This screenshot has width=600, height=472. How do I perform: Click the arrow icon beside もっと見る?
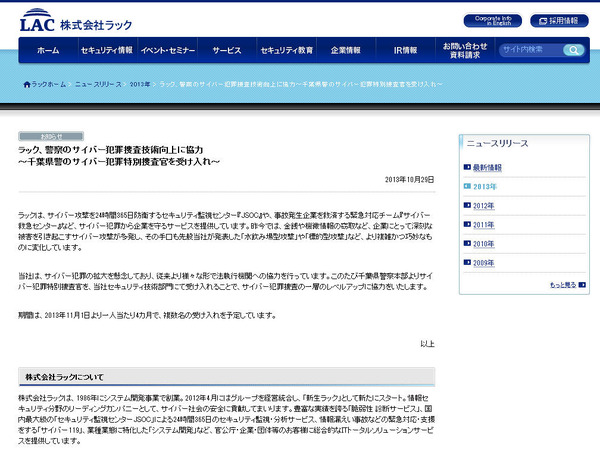[580, 285]
